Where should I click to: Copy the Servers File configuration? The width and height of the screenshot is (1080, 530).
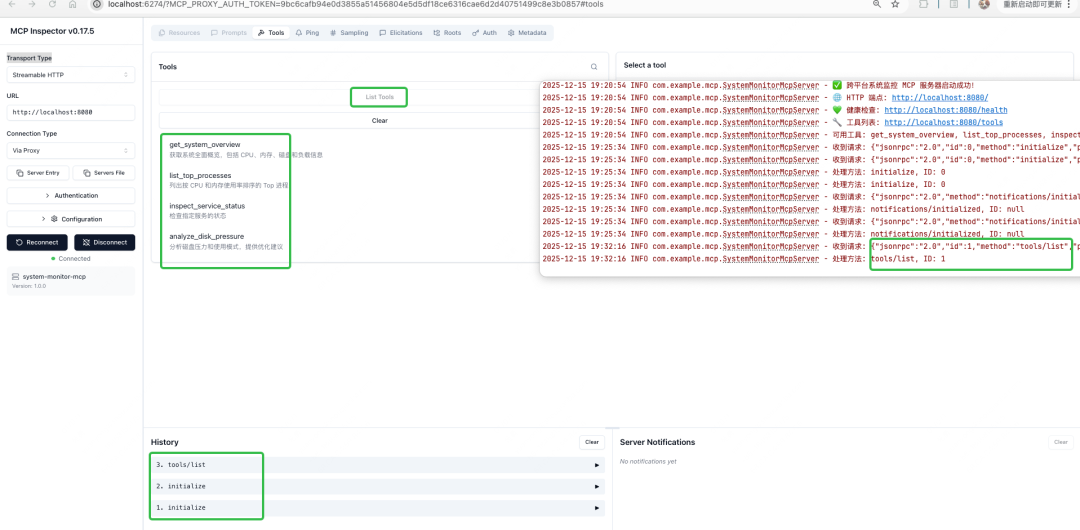click(104, 173)
